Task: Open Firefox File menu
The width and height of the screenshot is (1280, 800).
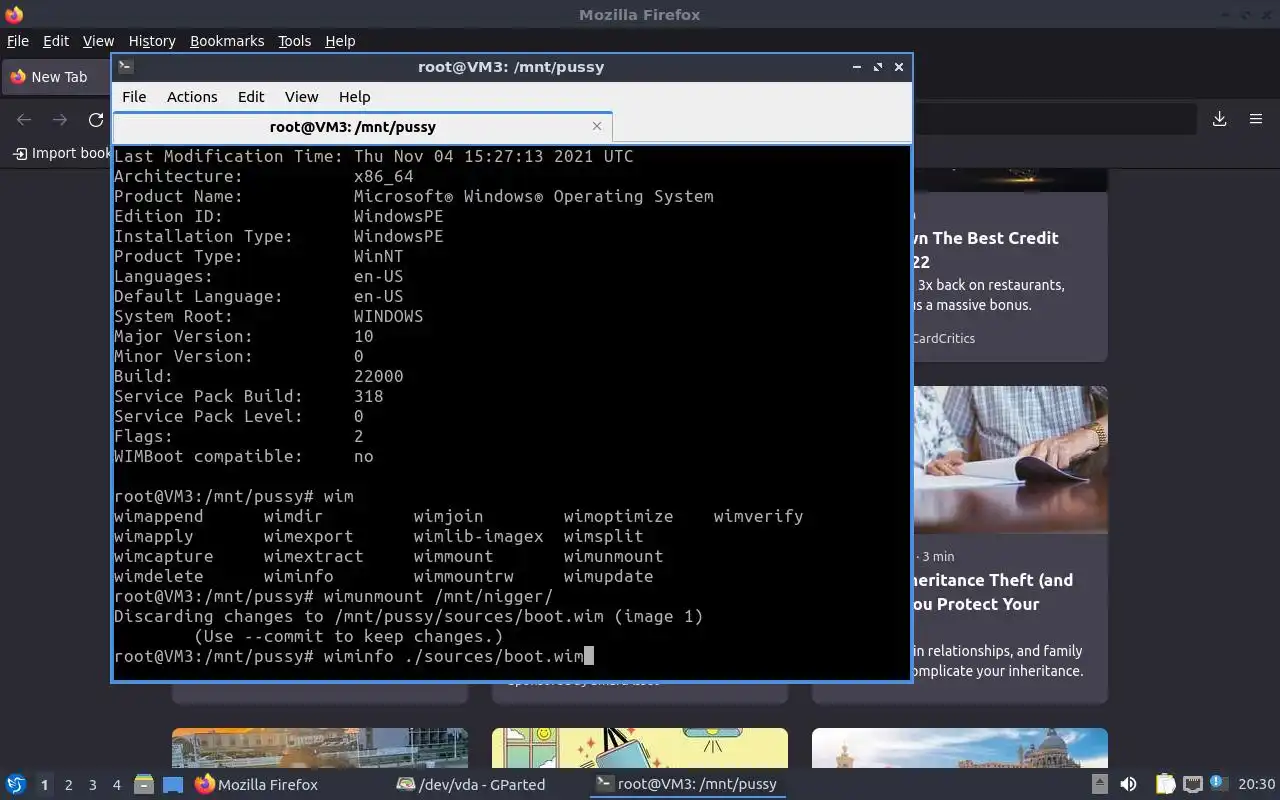Action: (18, 41)
